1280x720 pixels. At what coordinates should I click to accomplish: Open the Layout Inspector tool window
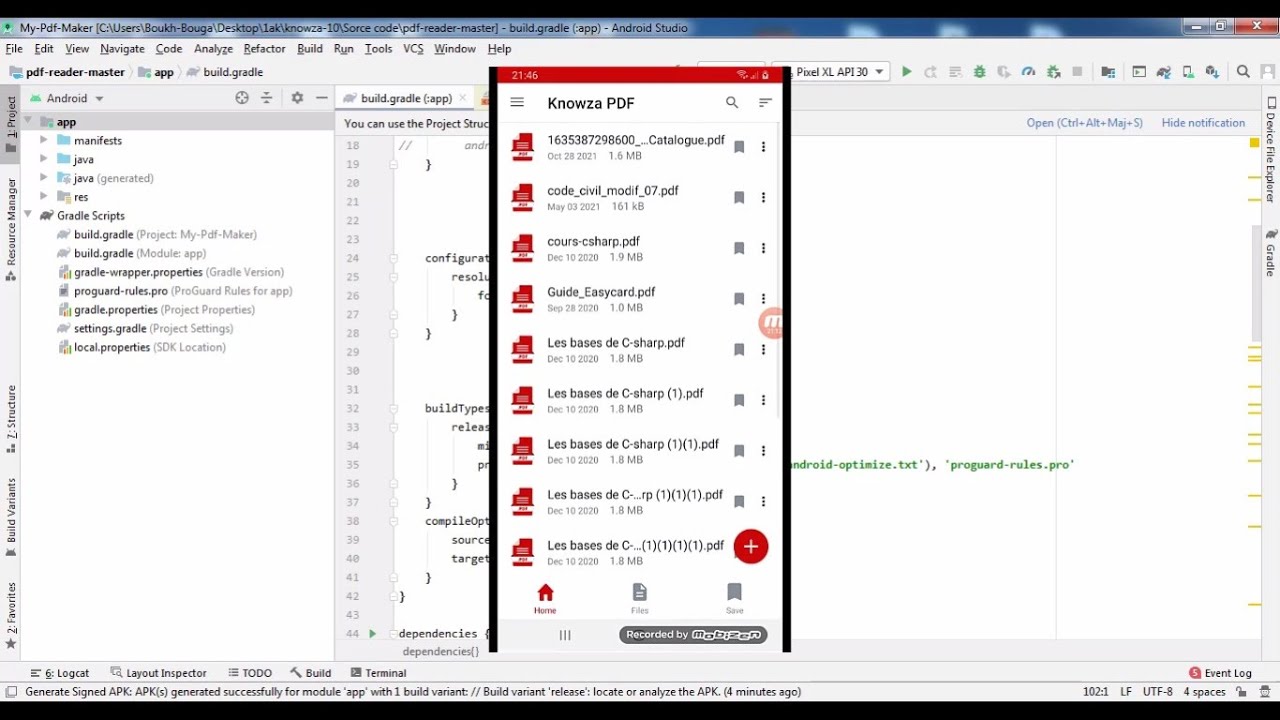tap(158, 673)
